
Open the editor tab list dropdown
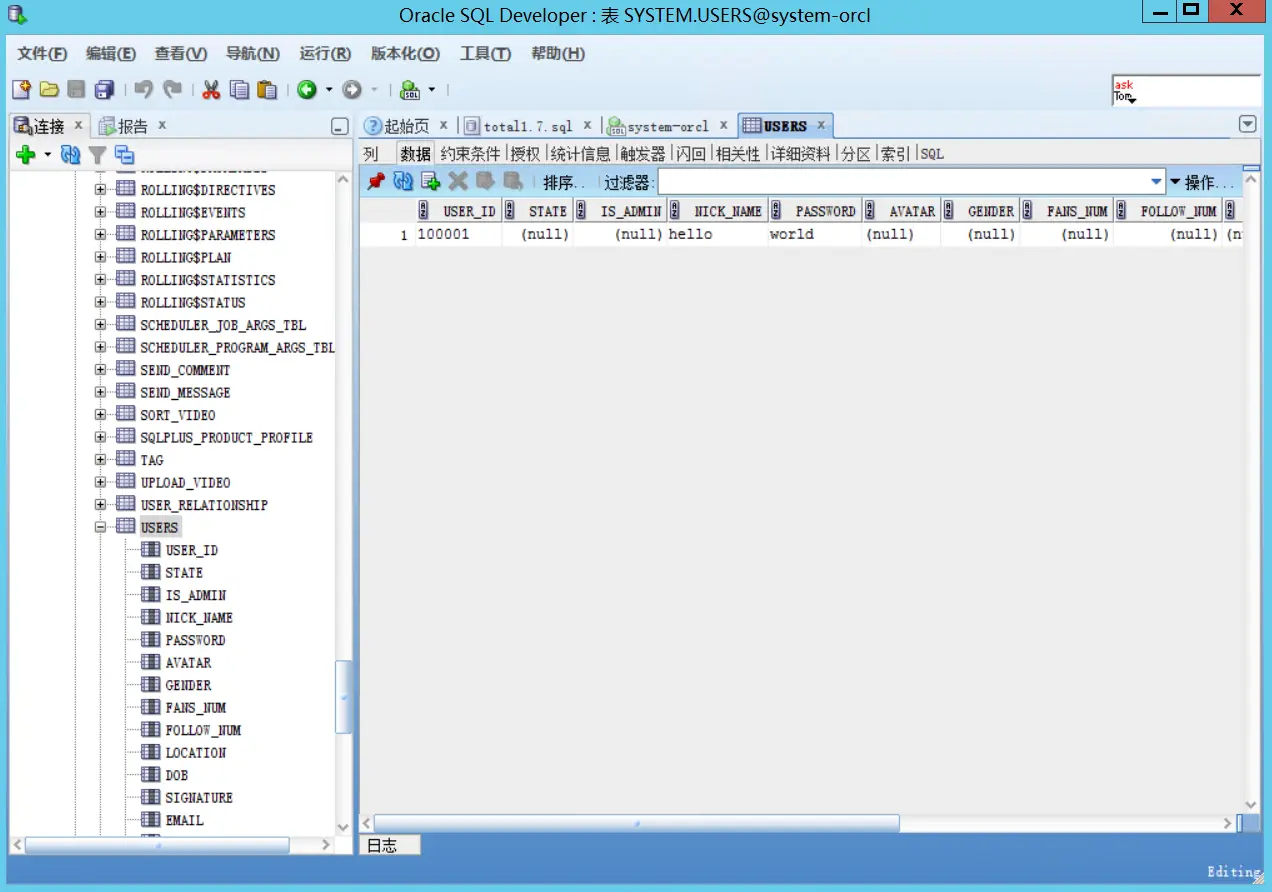click(x=1247, y=125)
